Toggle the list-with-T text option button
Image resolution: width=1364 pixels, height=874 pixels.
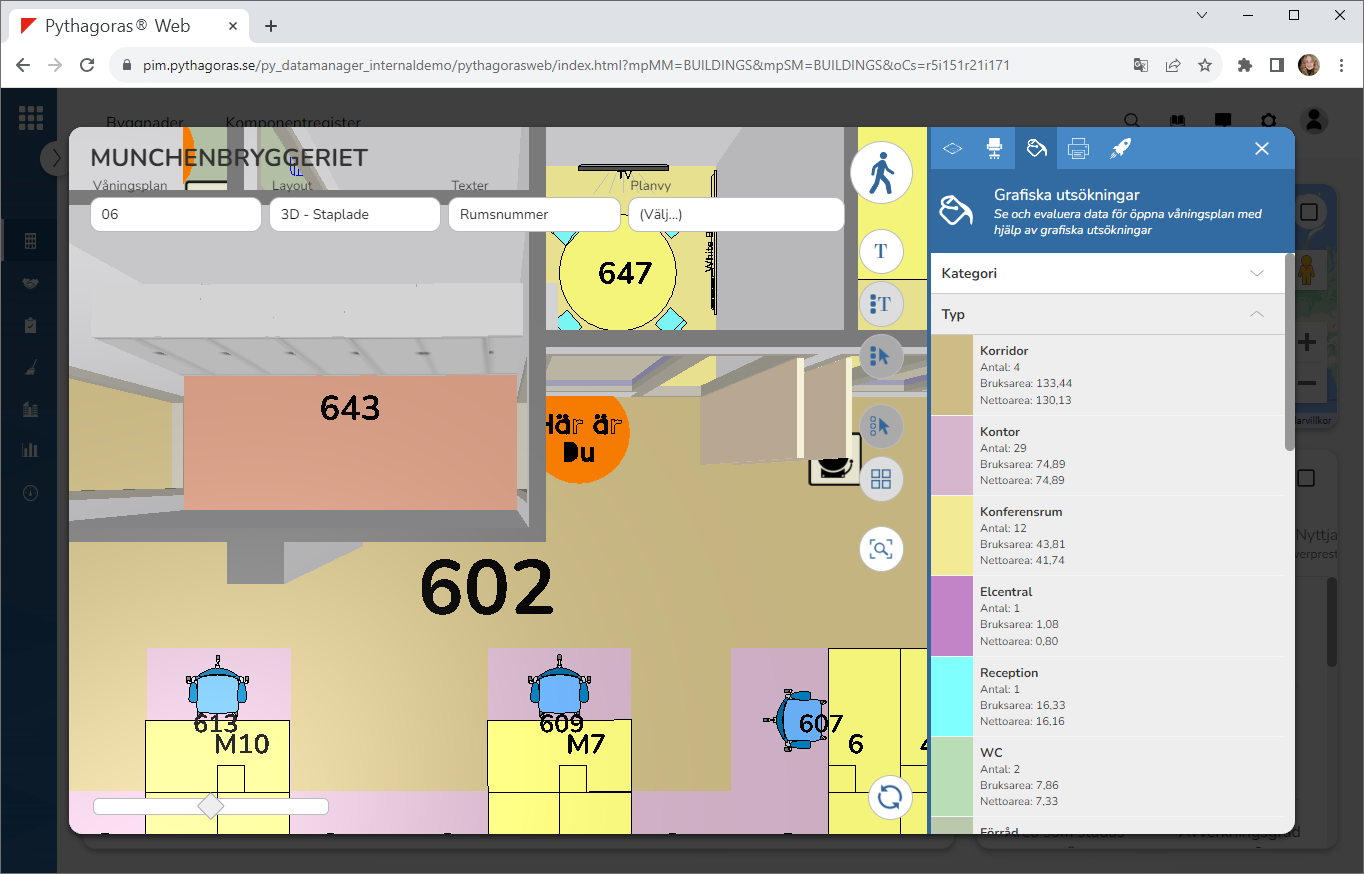[x=881, y=303]
